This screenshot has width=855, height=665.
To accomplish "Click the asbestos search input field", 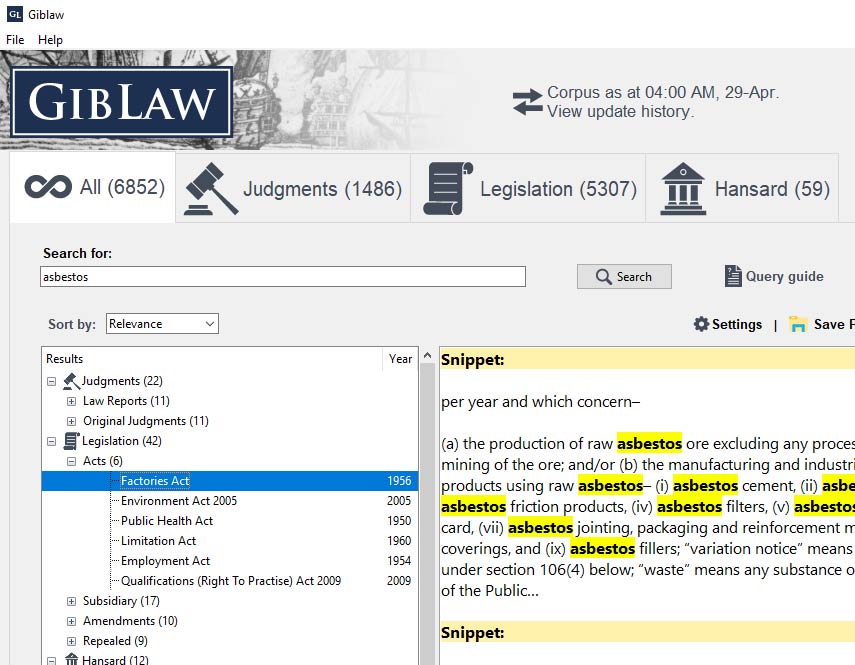I will click(283, 276).
